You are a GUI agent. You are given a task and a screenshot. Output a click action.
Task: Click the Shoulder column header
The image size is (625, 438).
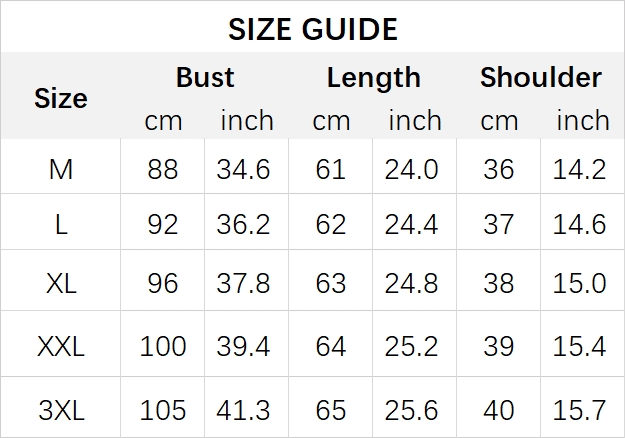click(540, 77)
